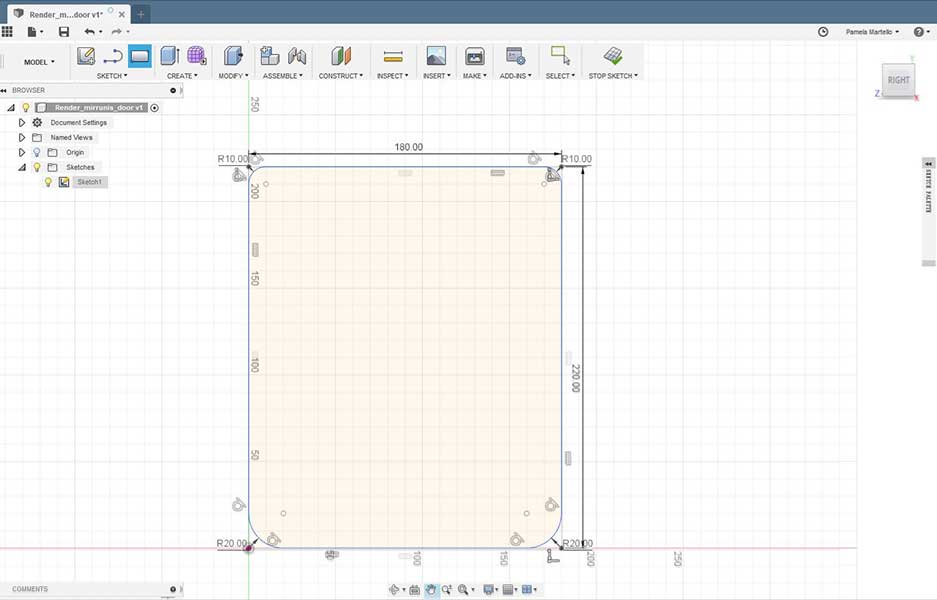Open the Help question mark icon
The height and width of the screenshot is (600, 937).
(x=918, y=32)
